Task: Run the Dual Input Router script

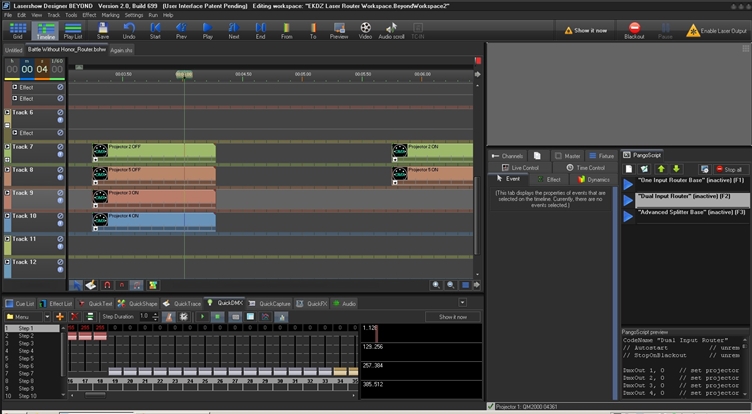Action: (628, 198)
